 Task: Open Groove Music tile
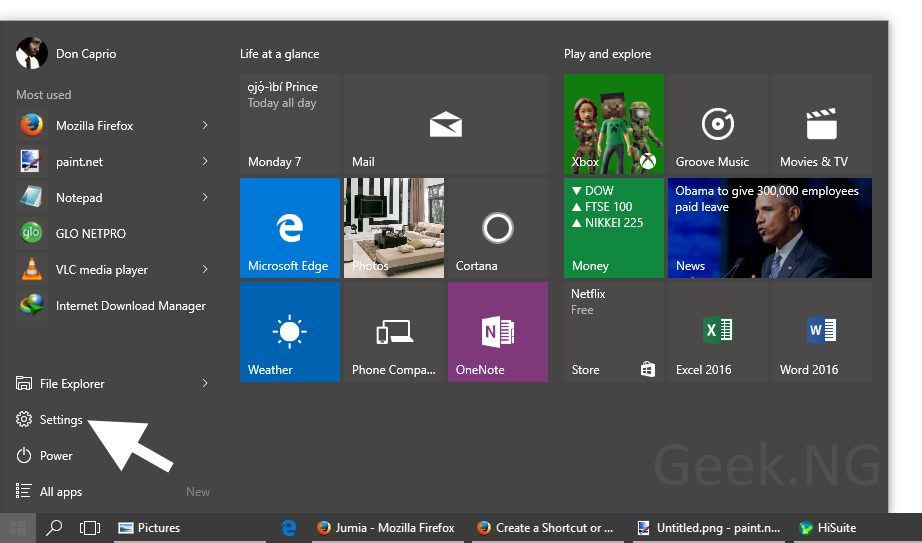point(718,124)
